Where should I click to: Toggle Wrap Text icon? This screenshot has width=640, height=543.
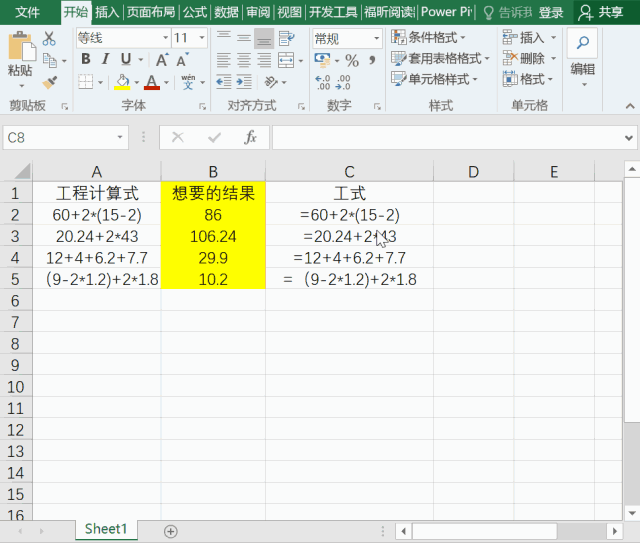[287, 38]
